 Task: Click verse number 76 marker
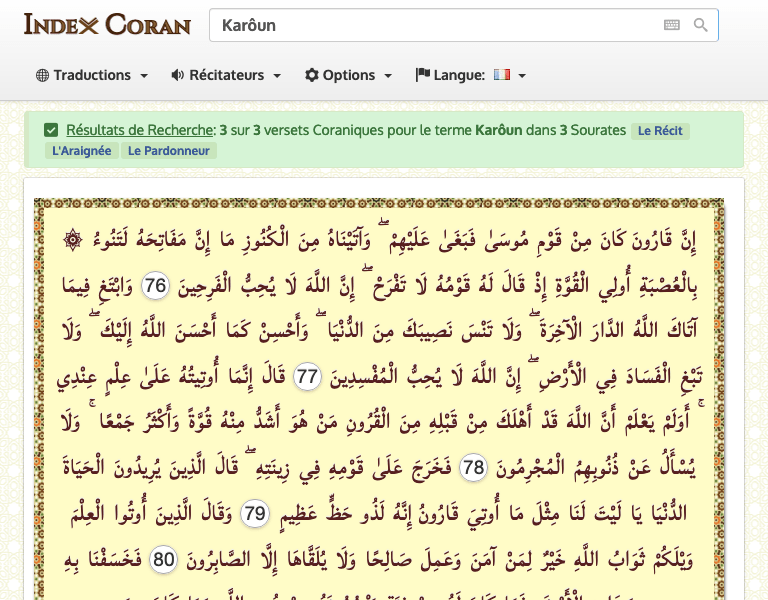[155, 285]
